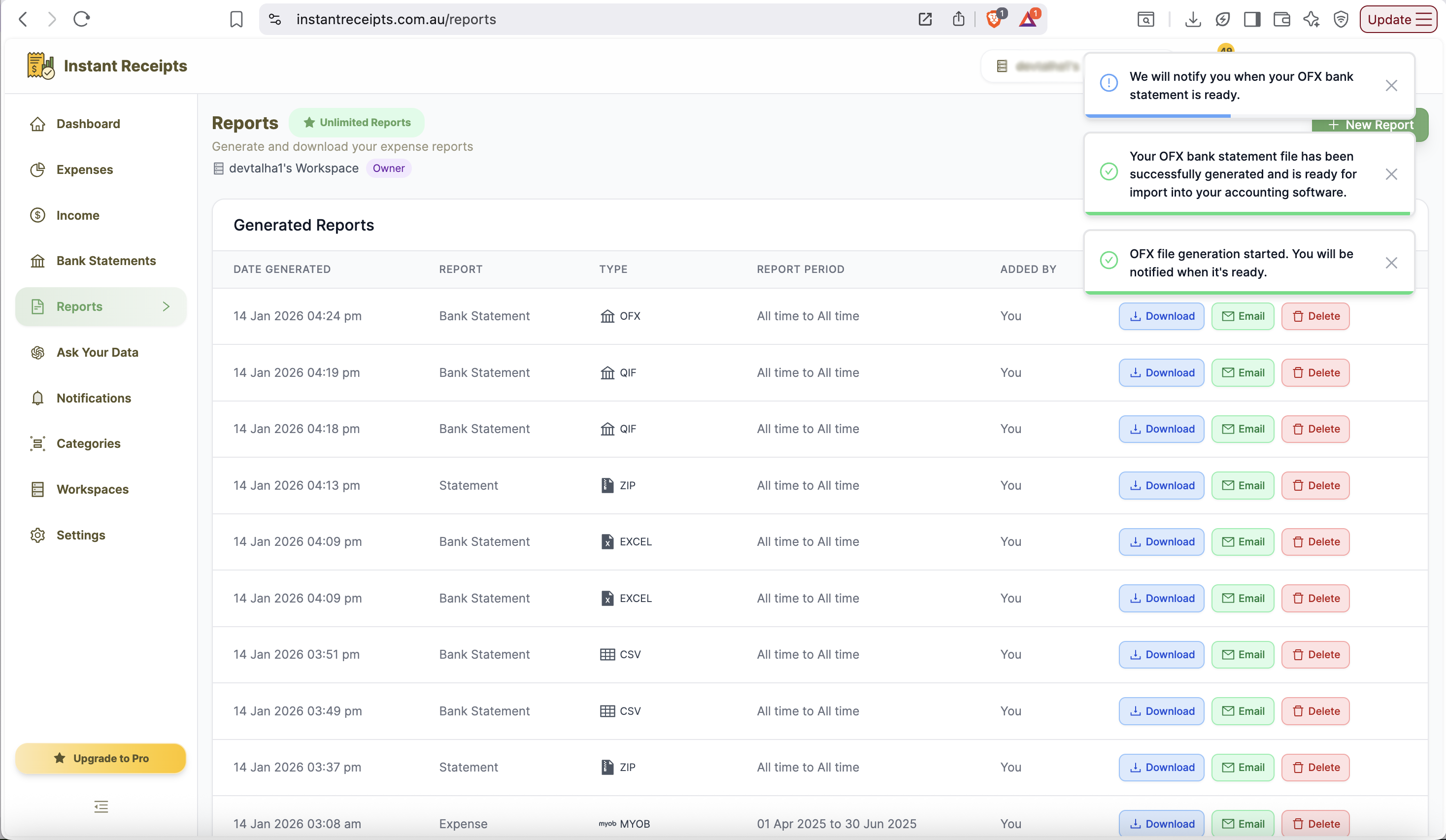Click the Type column header
1446x840 pixels.
pos(613,269)
